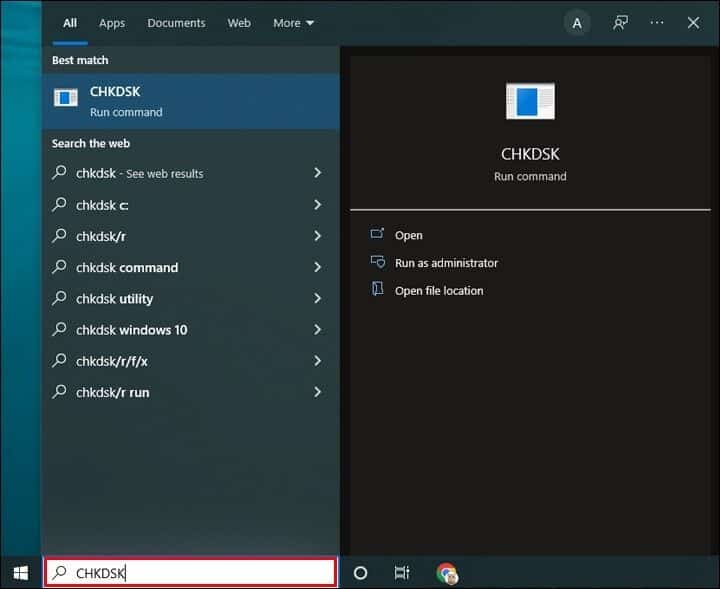
Task: Select the 'chkdsk command' suggestion
Action: 191,267
